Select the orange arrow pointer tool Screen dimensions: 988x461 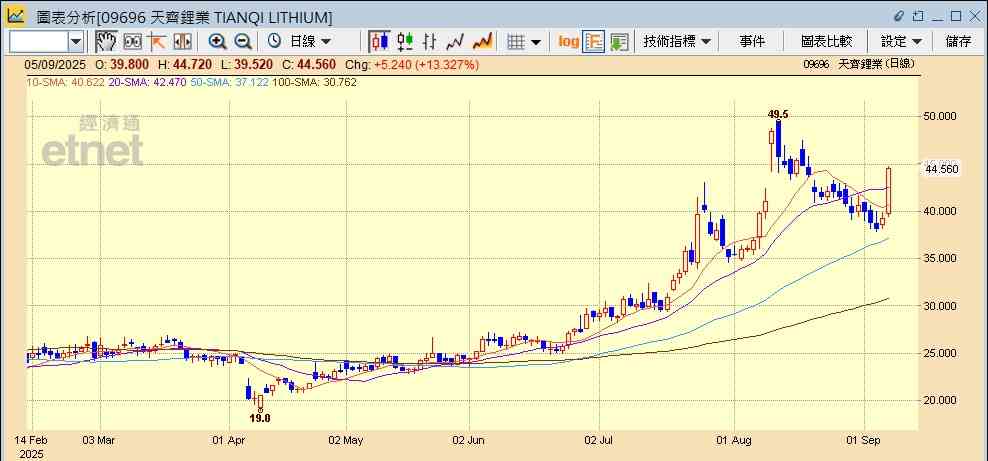[x=156, y=42]
